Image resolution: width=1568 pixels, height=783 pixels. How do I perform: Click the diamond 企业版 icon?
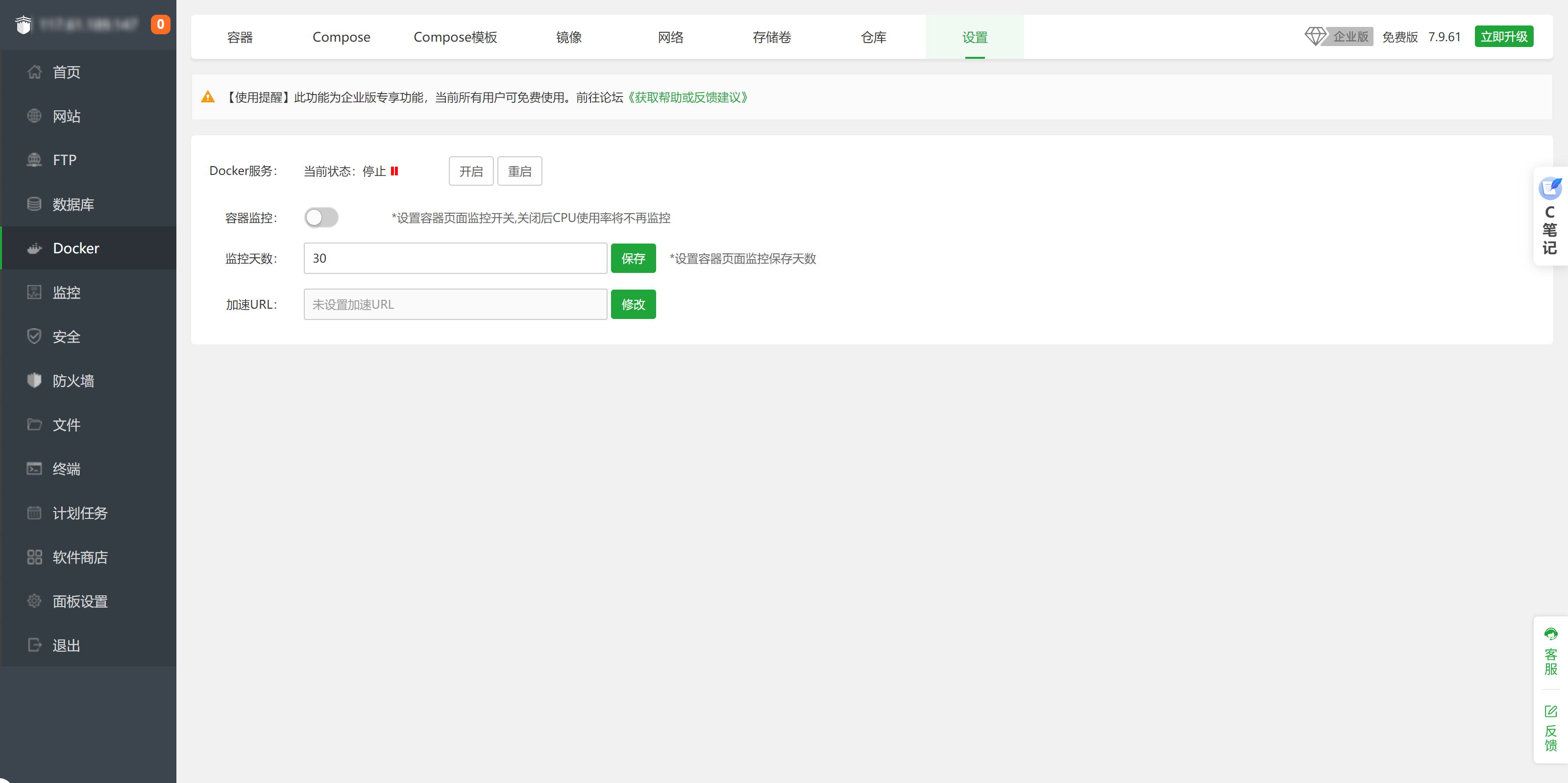tap(1338, 37)
